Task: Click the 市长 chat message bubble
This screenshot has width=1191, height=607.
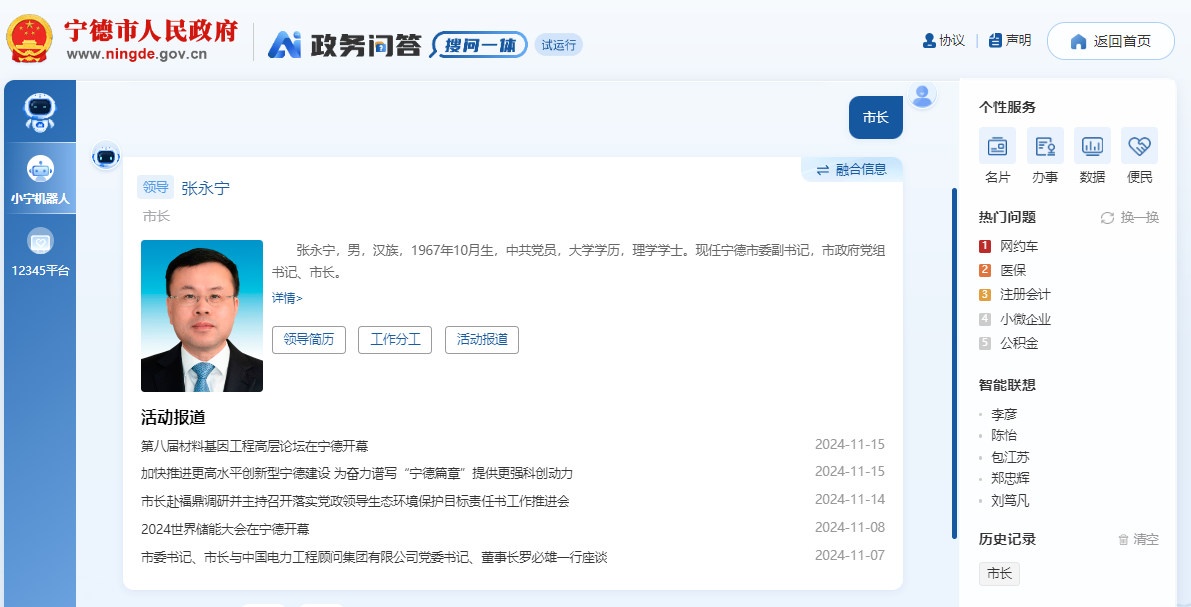Action: 875,118
